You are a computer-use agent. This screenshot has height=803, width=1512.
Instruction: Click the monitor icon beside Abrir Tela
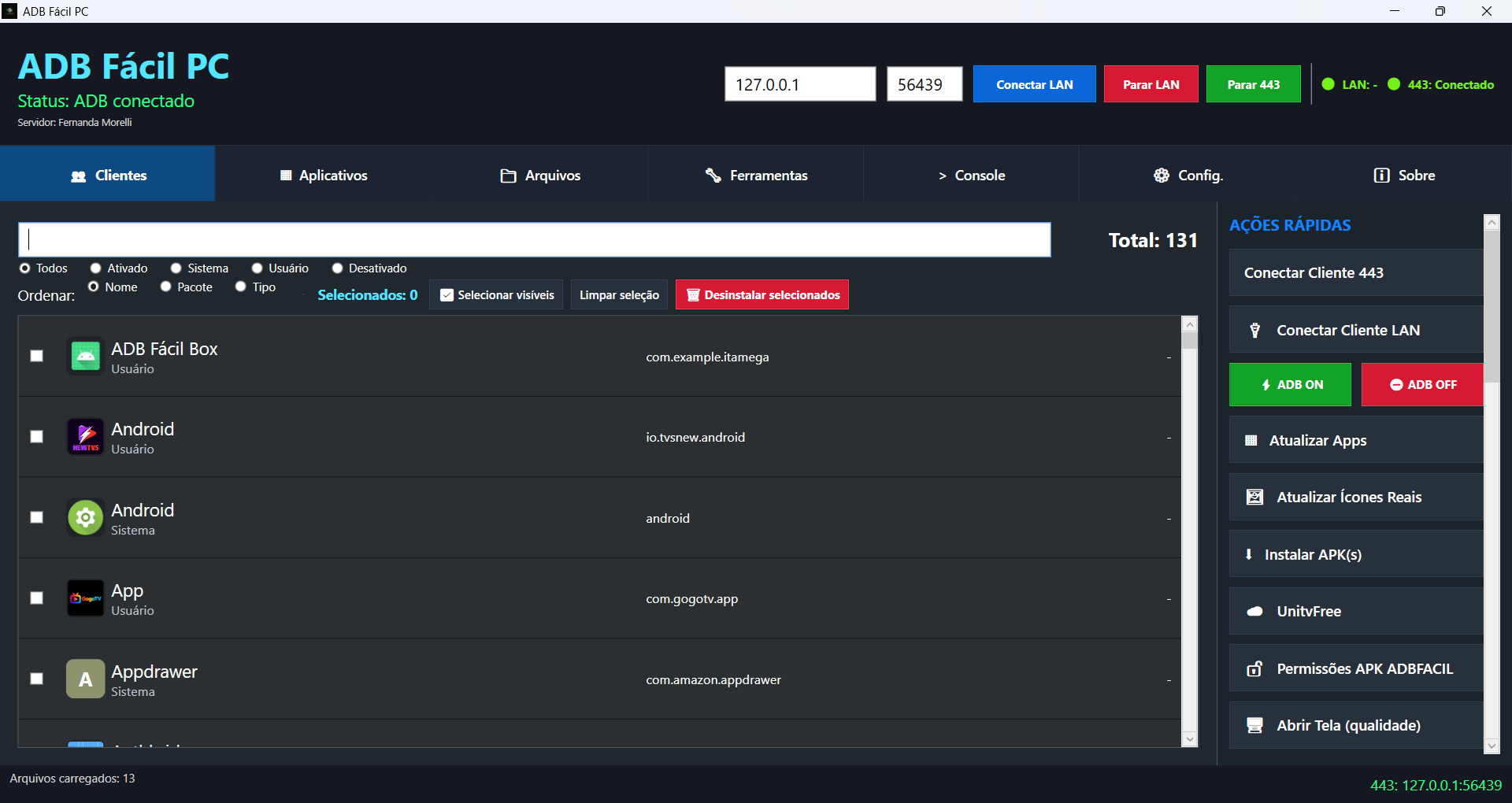point(1255,726)
